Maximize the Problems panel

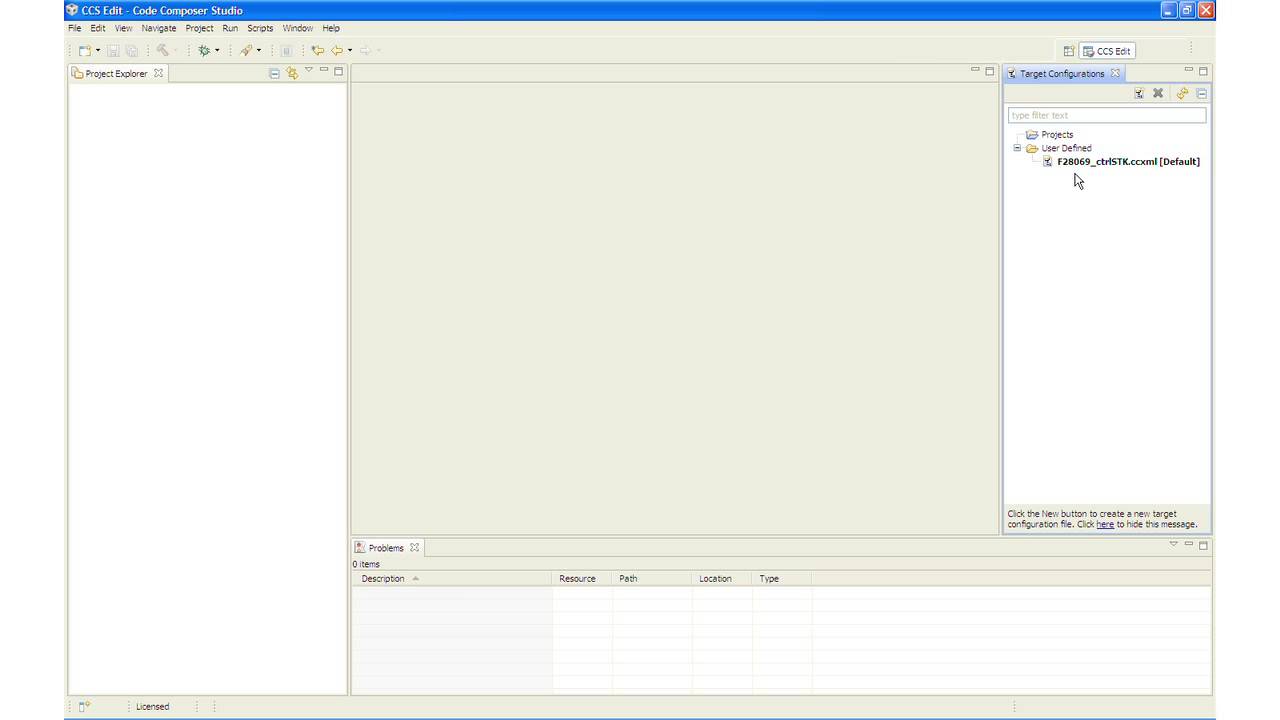pos(1204,545)
